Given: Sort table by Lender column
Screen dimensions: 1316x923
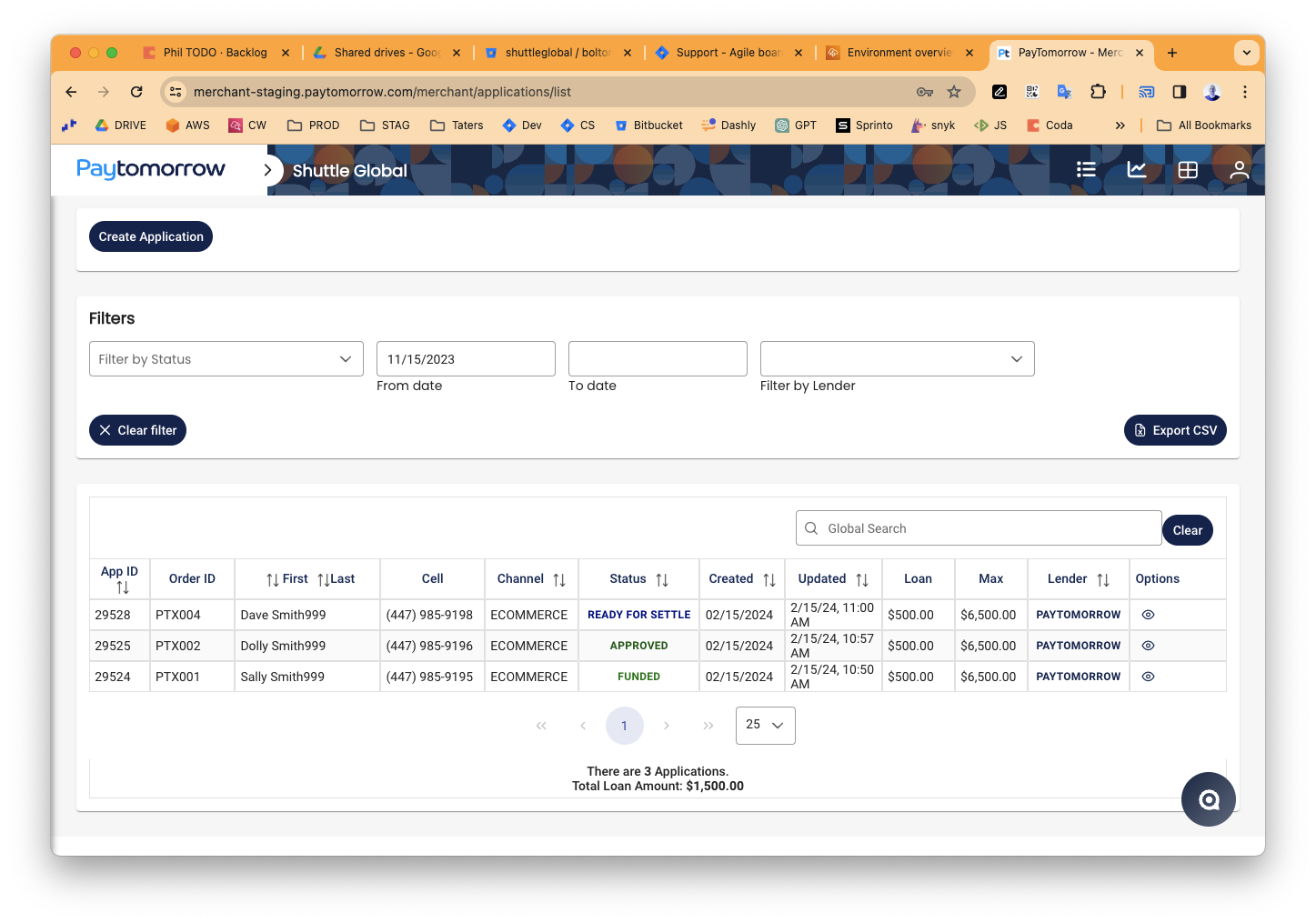Looking at the screenshot, I should [1103, 579].
